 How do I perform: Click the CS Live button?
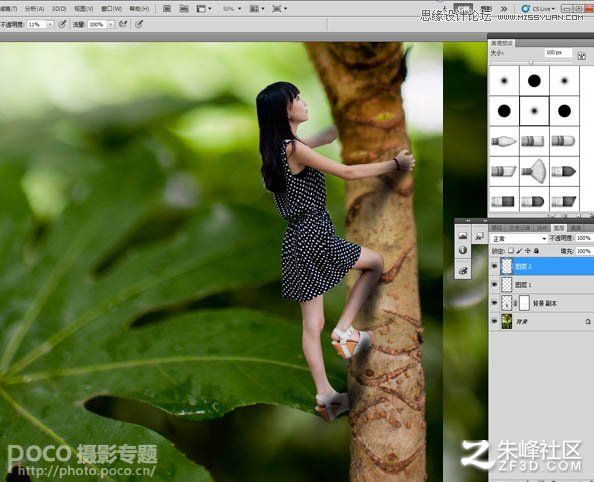(538, 8)
